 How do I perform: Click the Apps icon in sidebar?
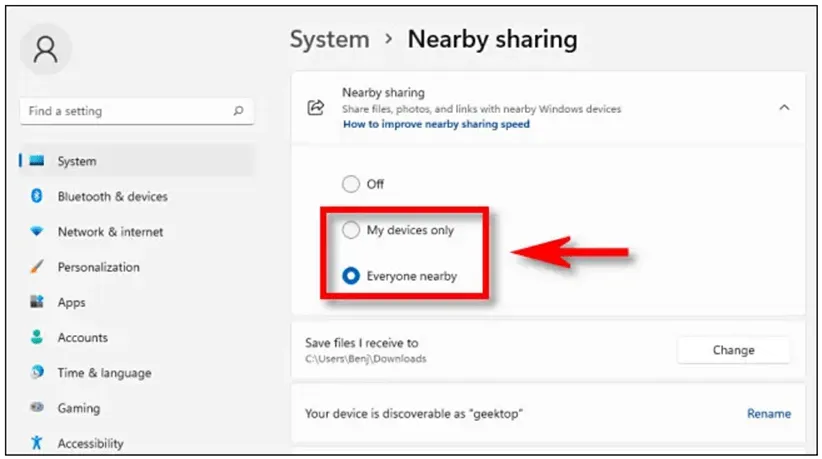pos(38,302)
